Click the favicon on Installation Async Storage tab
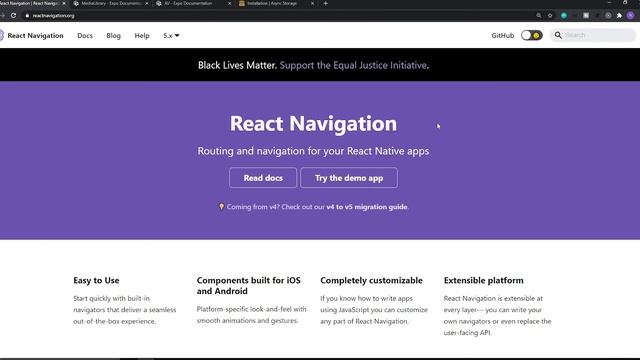Image resolution: width=640 pixels, height=360 pixels. click(x=242, y=3)
